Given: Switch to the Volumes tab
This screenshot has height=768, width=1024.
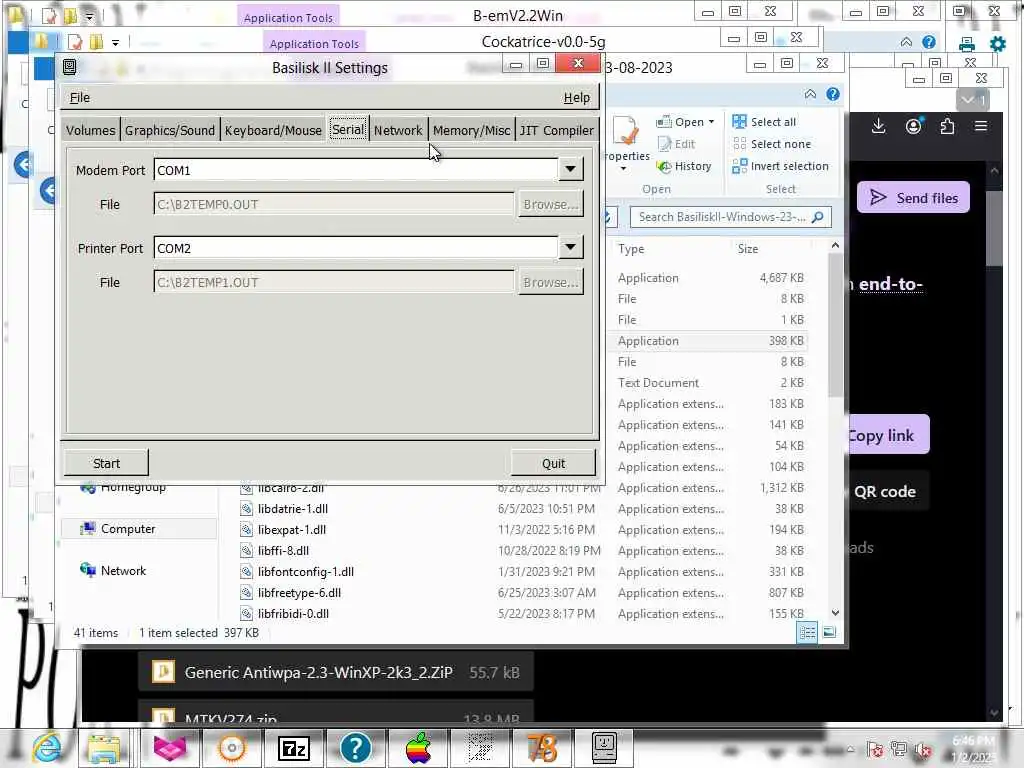Looking at the screenshot, I should tap(91, 130).
